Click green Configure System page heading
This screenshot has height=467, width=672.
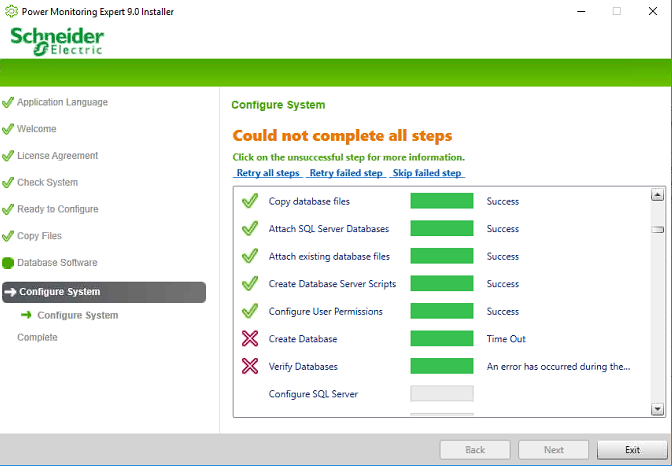[x=278, y=105]
